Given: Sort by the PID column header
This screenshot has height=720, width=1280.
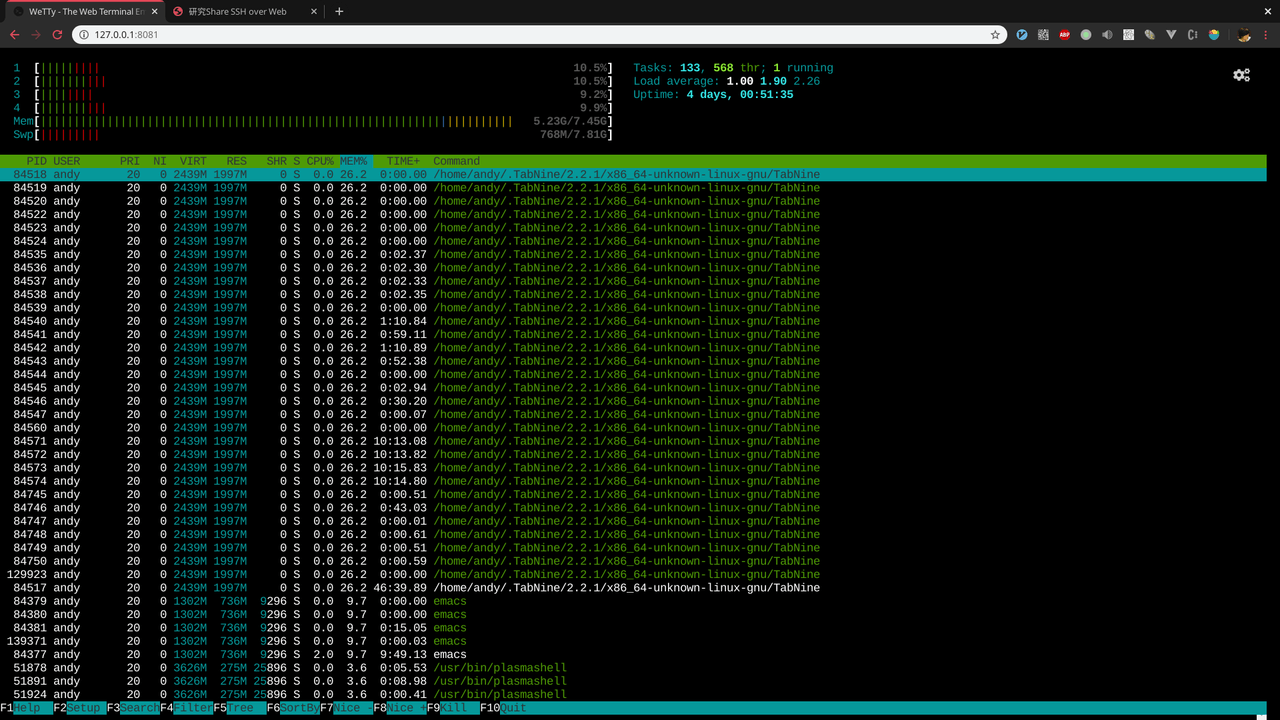Looking at the screenshot, I should pyautogui.click(x=37, y=161).
